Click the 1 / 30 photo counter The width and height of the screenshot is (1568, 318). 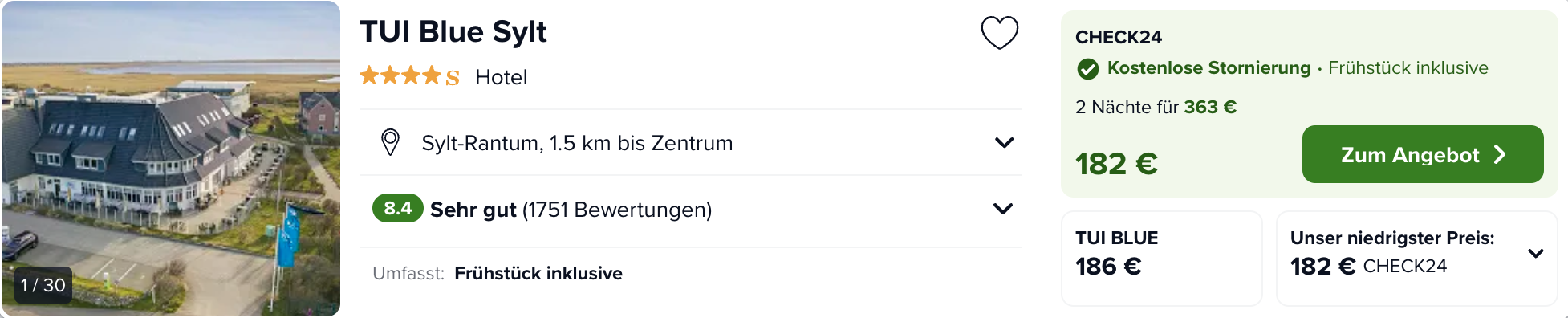pos(43,285)
